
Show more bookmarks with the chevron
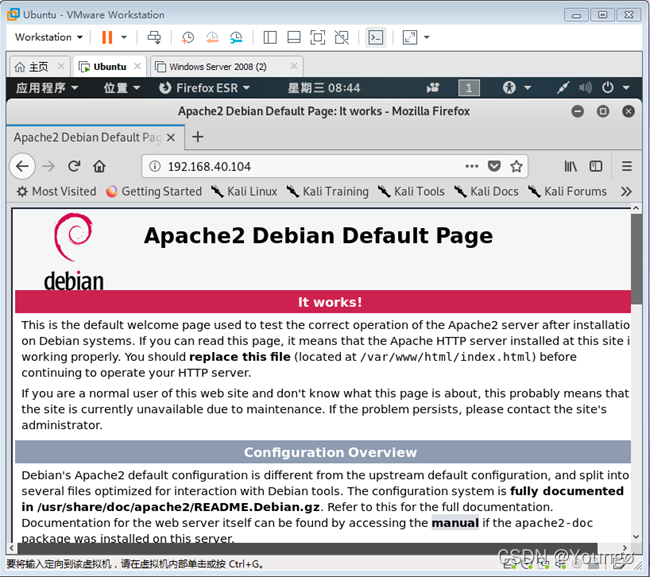[626, 192]
